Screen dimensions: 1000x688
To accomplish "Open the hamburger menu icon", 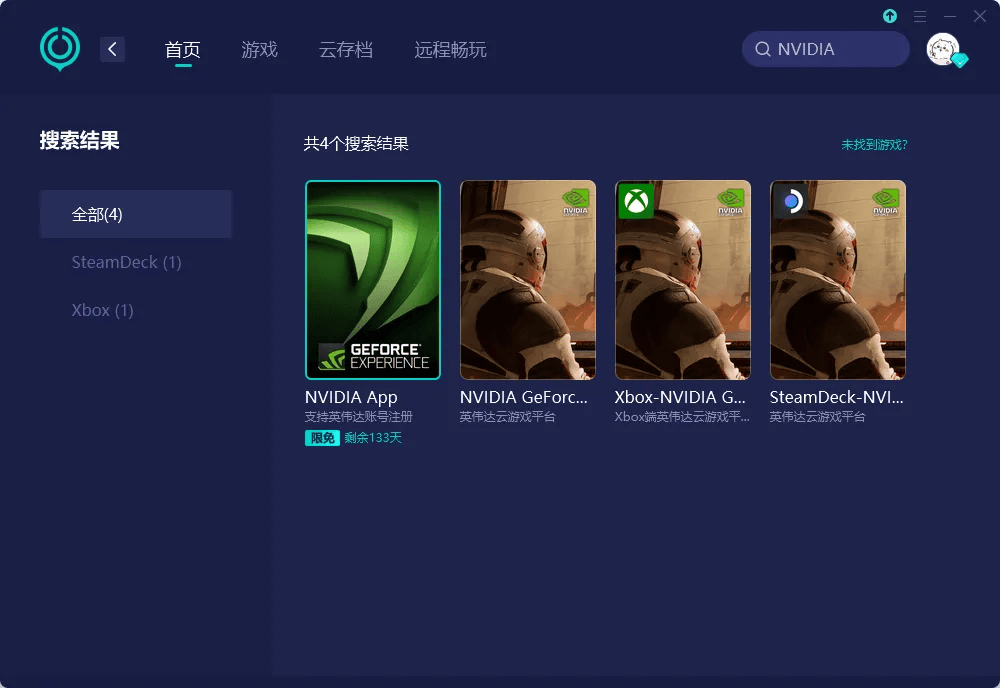I will [x=919, y=16].
